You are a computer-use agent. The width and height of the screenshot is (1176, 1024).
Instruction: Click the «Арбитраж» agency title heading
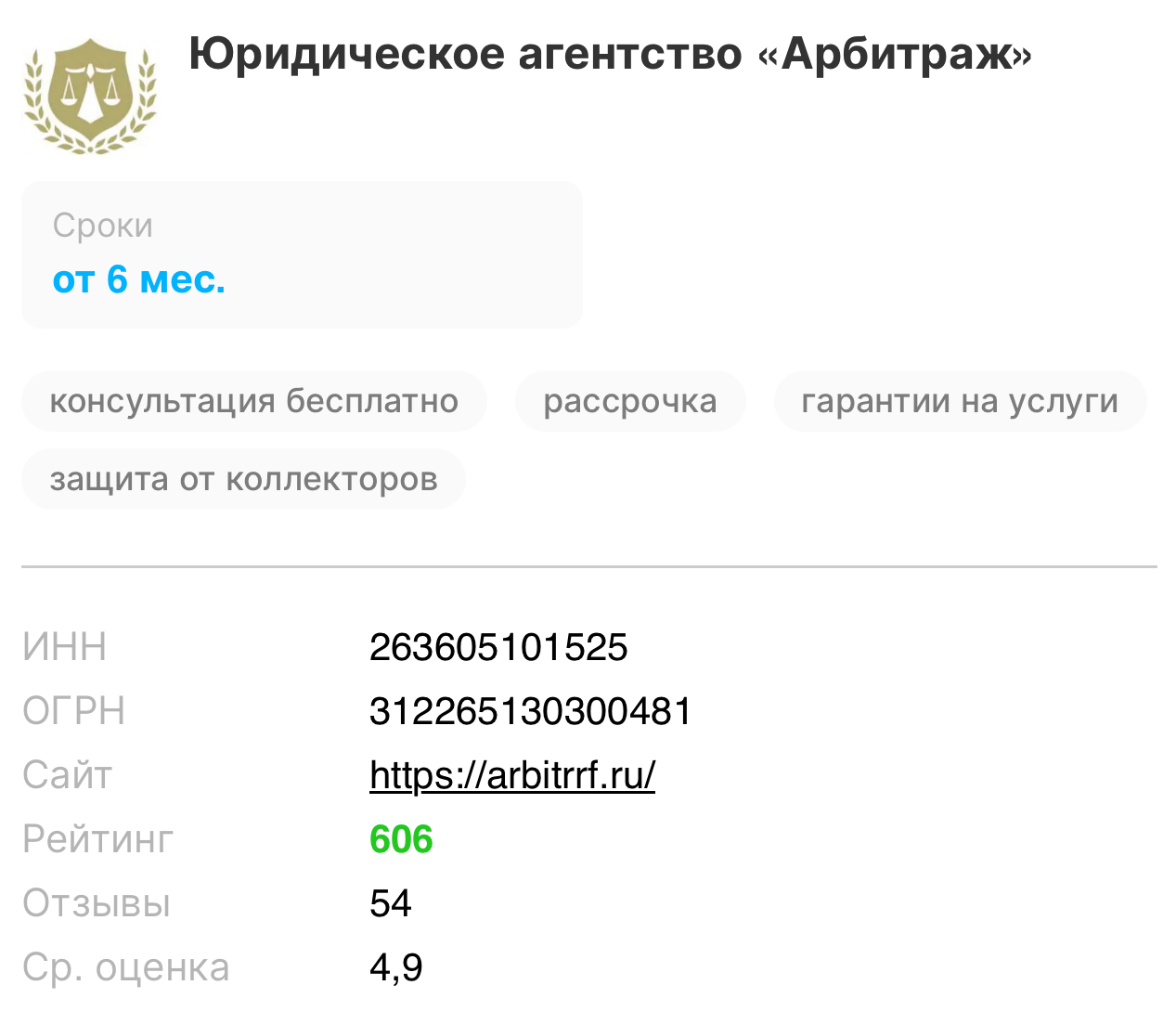610,54
